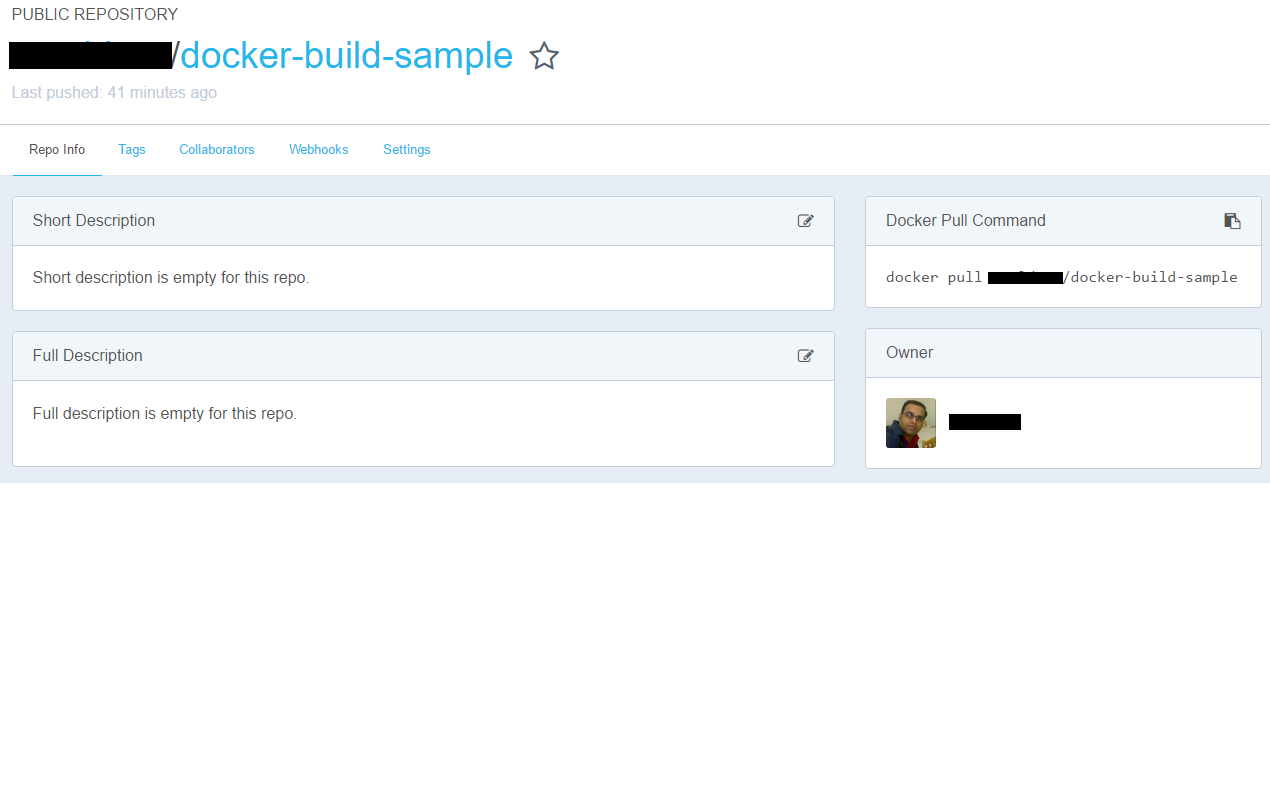
Task: Open the redacted owner name link
Action: click(984, 422)
